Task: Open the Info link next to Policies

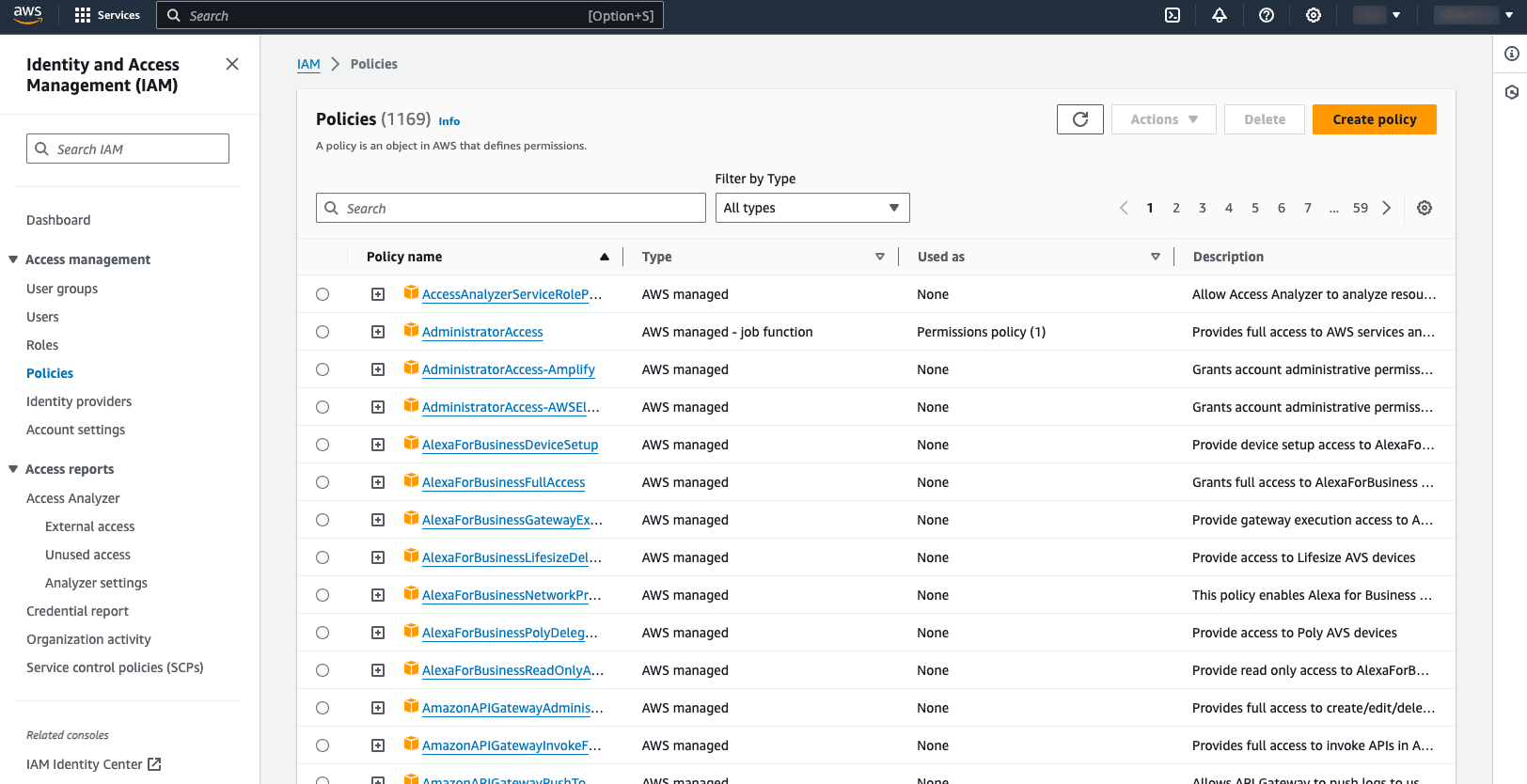Action: tap(449, 121)
